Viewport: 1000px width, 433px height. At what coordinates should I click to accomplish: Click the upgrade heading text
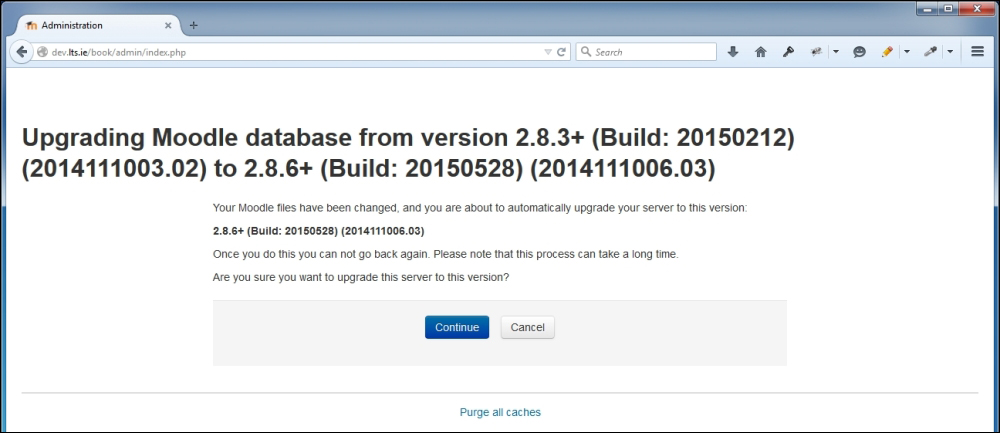coord(408,154)
